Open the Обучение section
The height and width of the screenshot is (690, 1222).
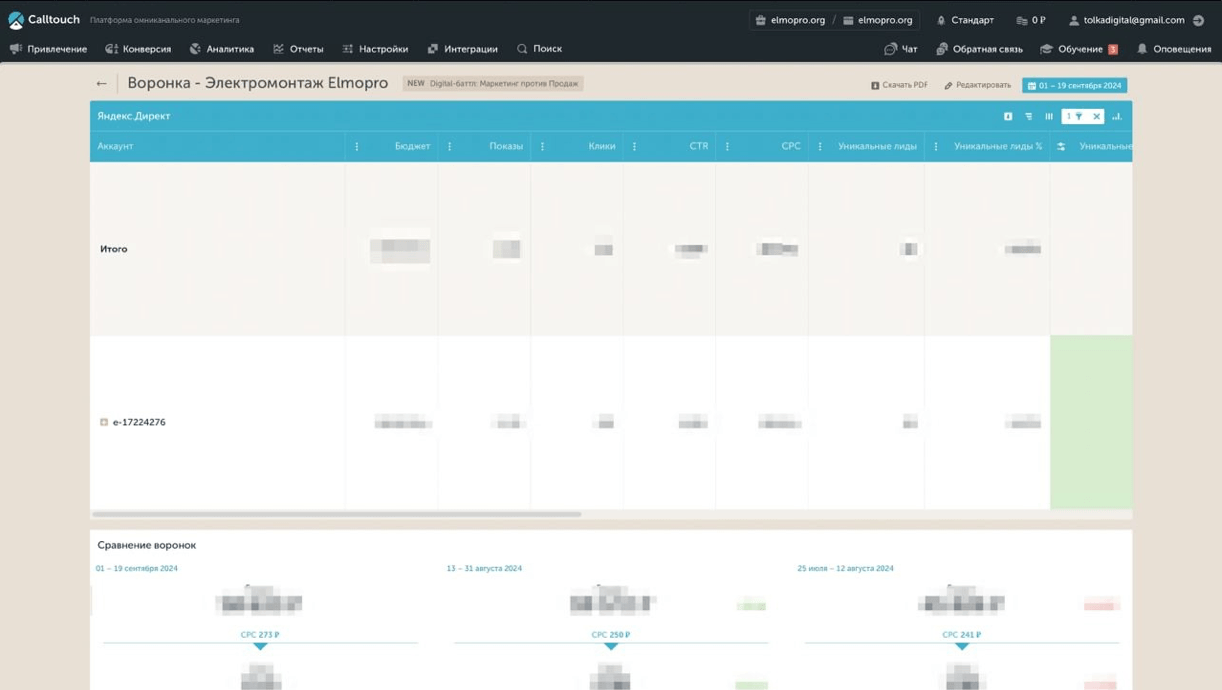tap(1079, 49)
